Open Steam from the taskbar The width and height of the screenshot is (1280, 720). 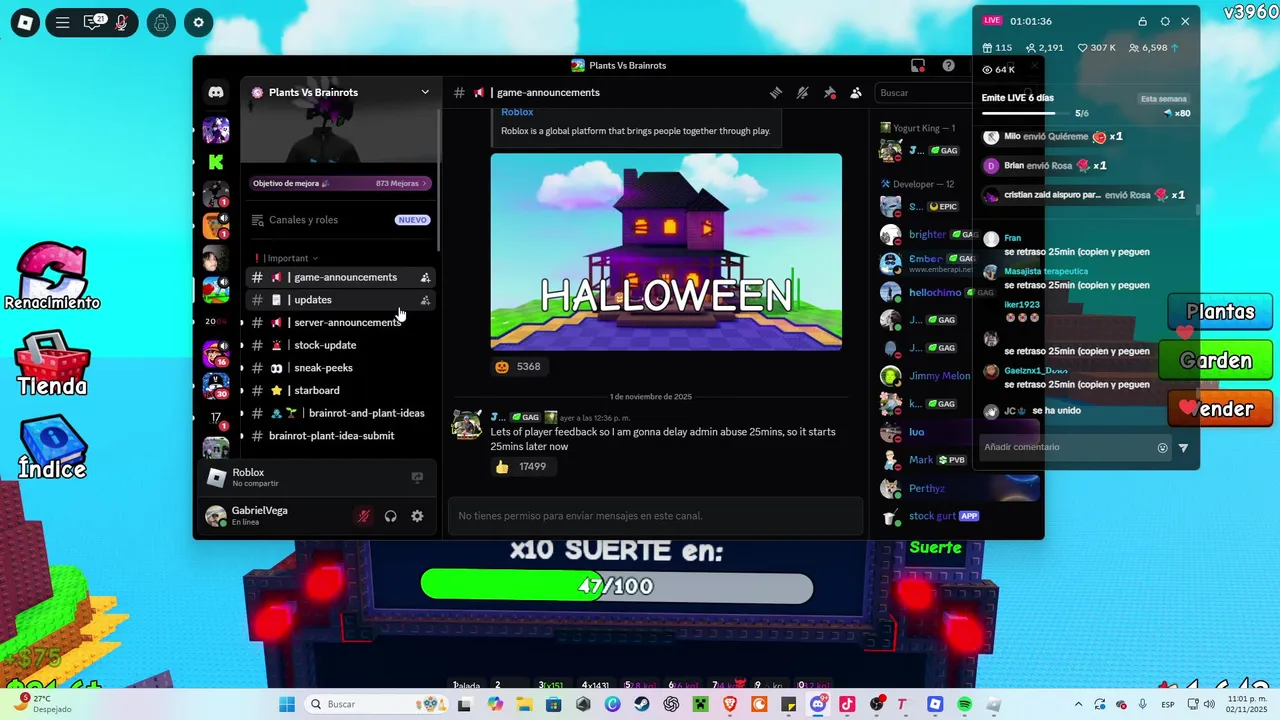[x=641, y=704]
